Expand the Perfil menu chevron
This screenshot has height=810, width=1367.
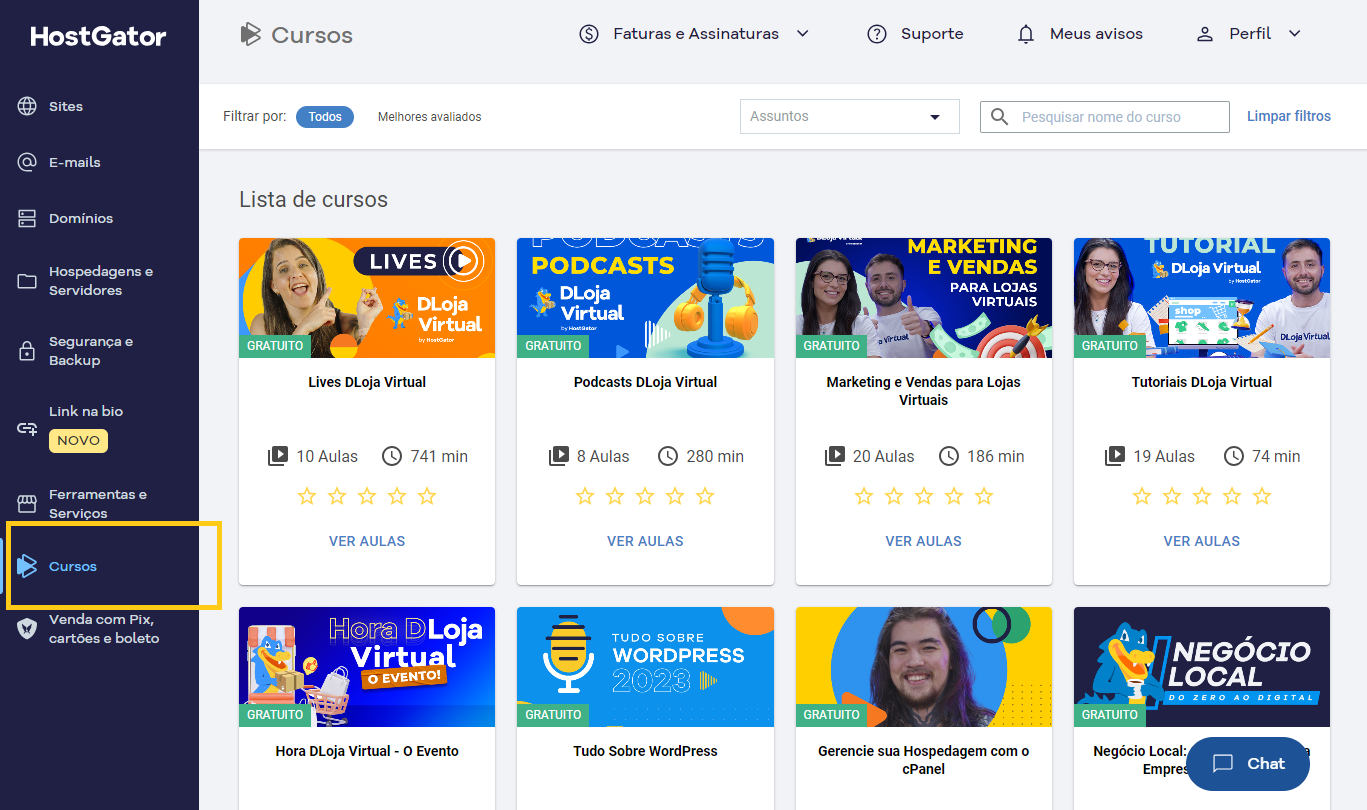(1295, 34)
